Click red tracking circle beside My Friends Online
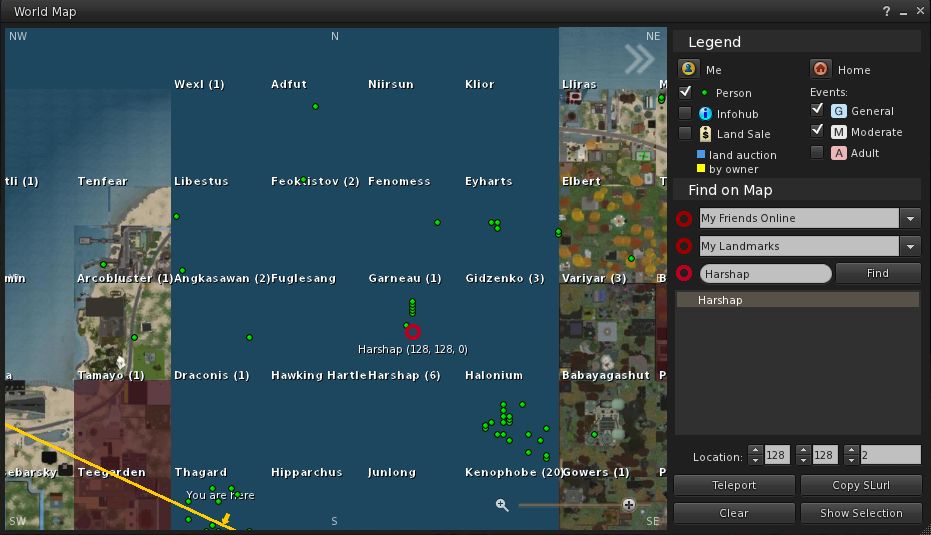 coord(684,218)
